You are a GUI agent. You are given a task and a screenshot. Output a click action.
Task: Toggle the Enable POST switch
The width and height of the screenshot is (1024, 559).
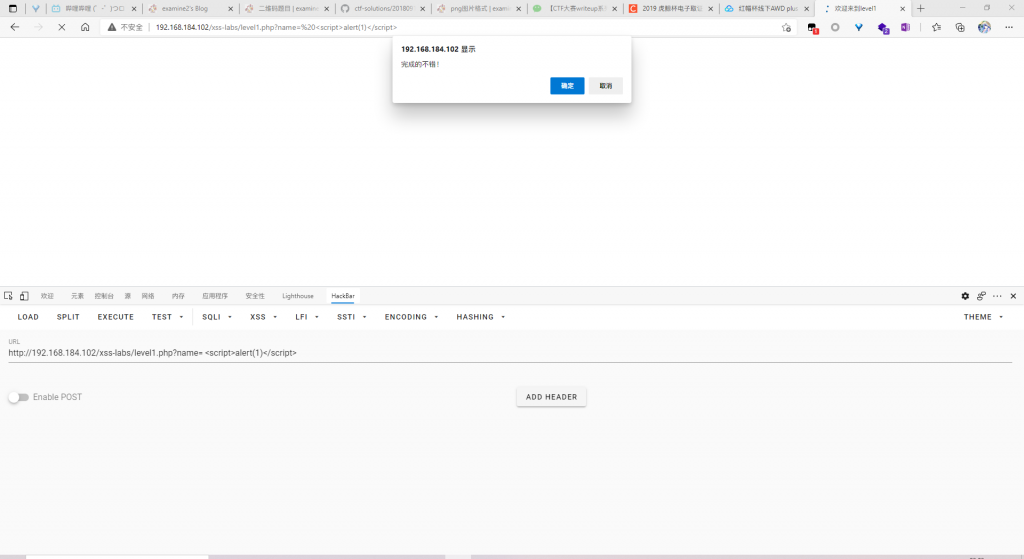pos(18,397)
